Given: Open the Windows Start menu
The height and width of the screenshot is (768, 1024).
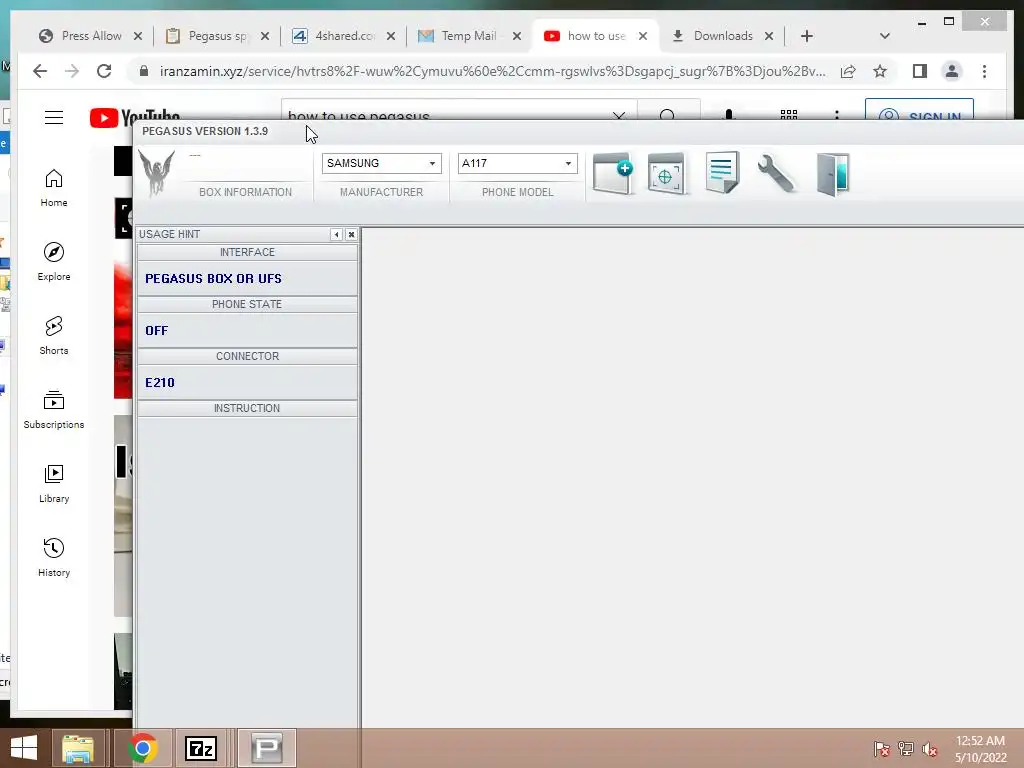Looking at the screenshot, I should 24,748.
